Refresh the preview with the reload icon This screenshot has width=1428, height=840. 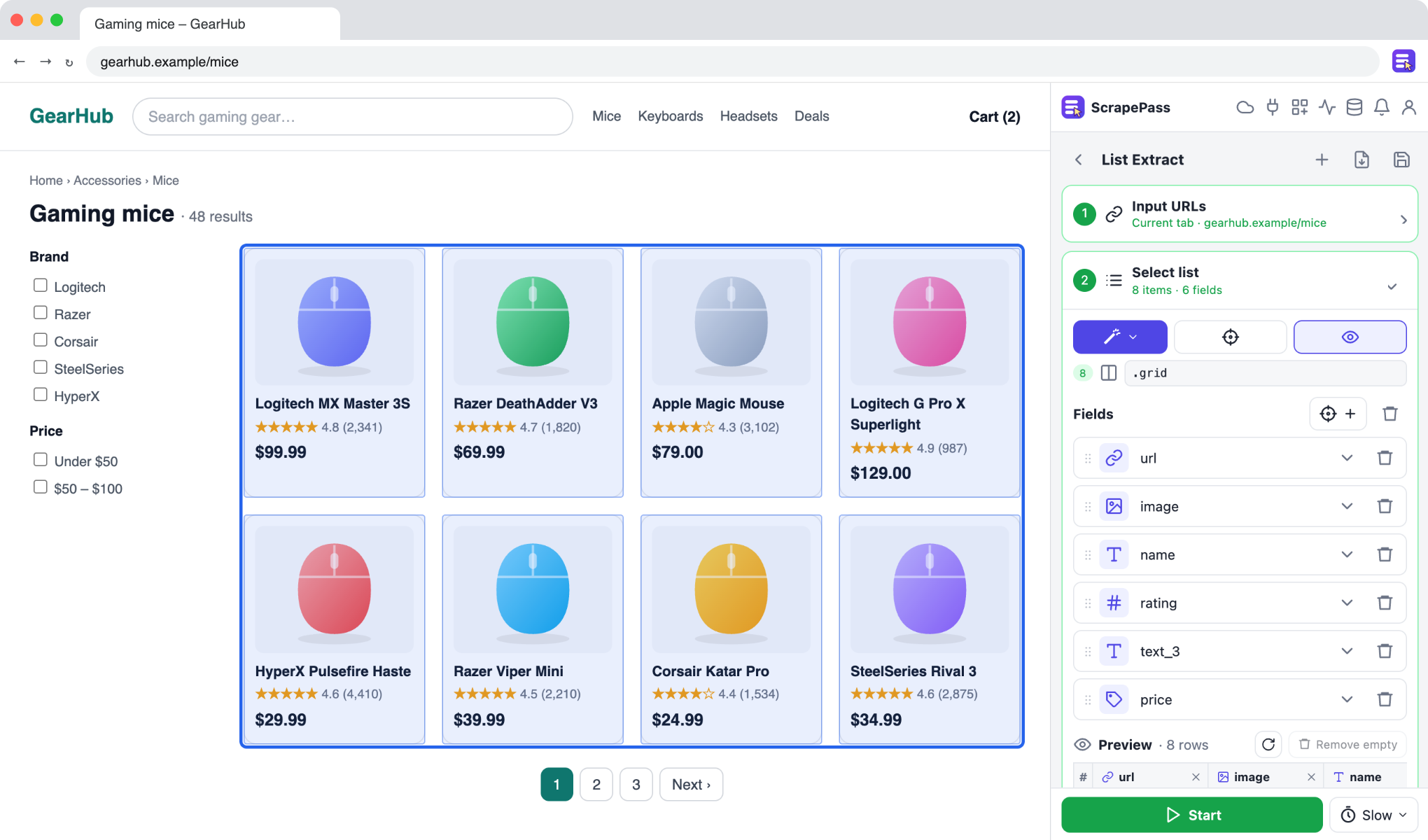click(x=1268, y=744)
